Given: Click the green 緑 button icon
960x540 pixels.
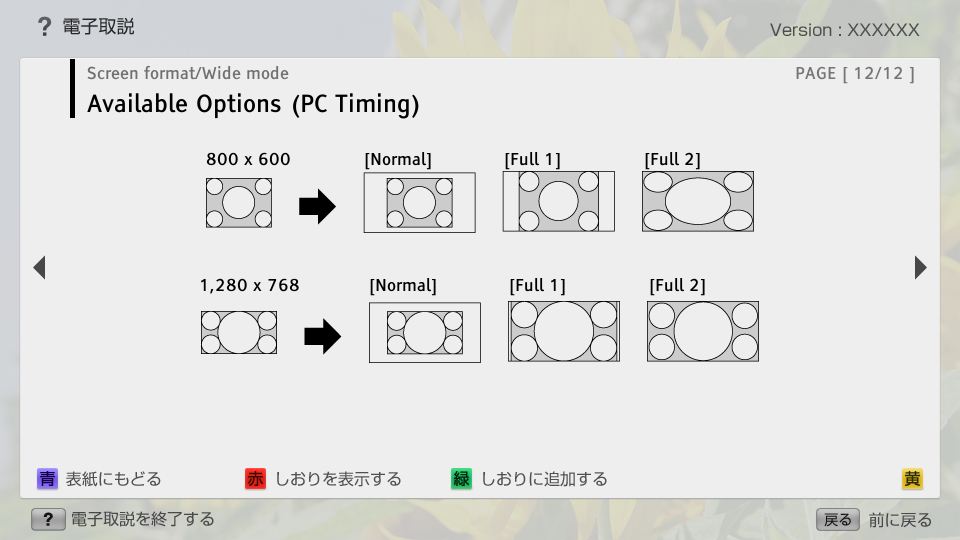Looking at the screenshot, I should (461, 479).
